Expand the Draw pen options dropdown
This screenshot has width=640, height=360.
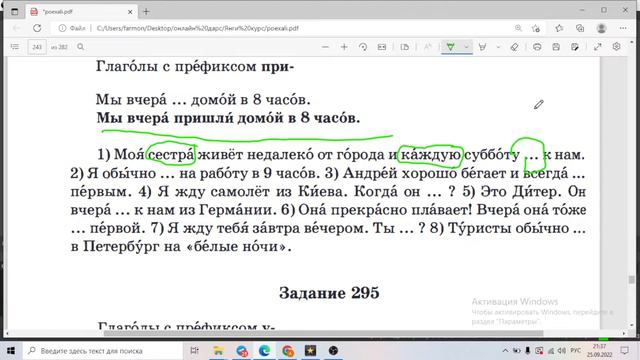[466, 47]
